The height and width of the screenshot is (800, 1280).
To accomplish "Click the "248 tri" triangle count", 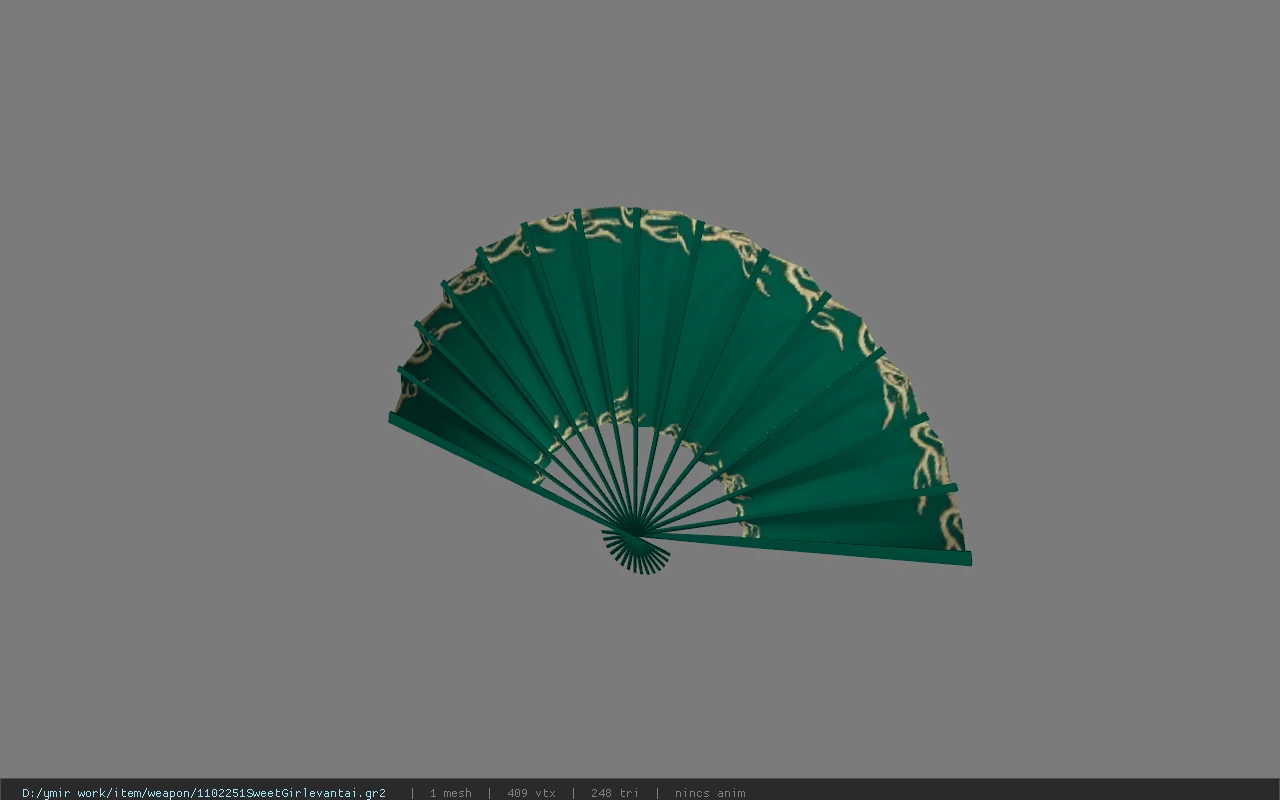I will pos(614,793).
